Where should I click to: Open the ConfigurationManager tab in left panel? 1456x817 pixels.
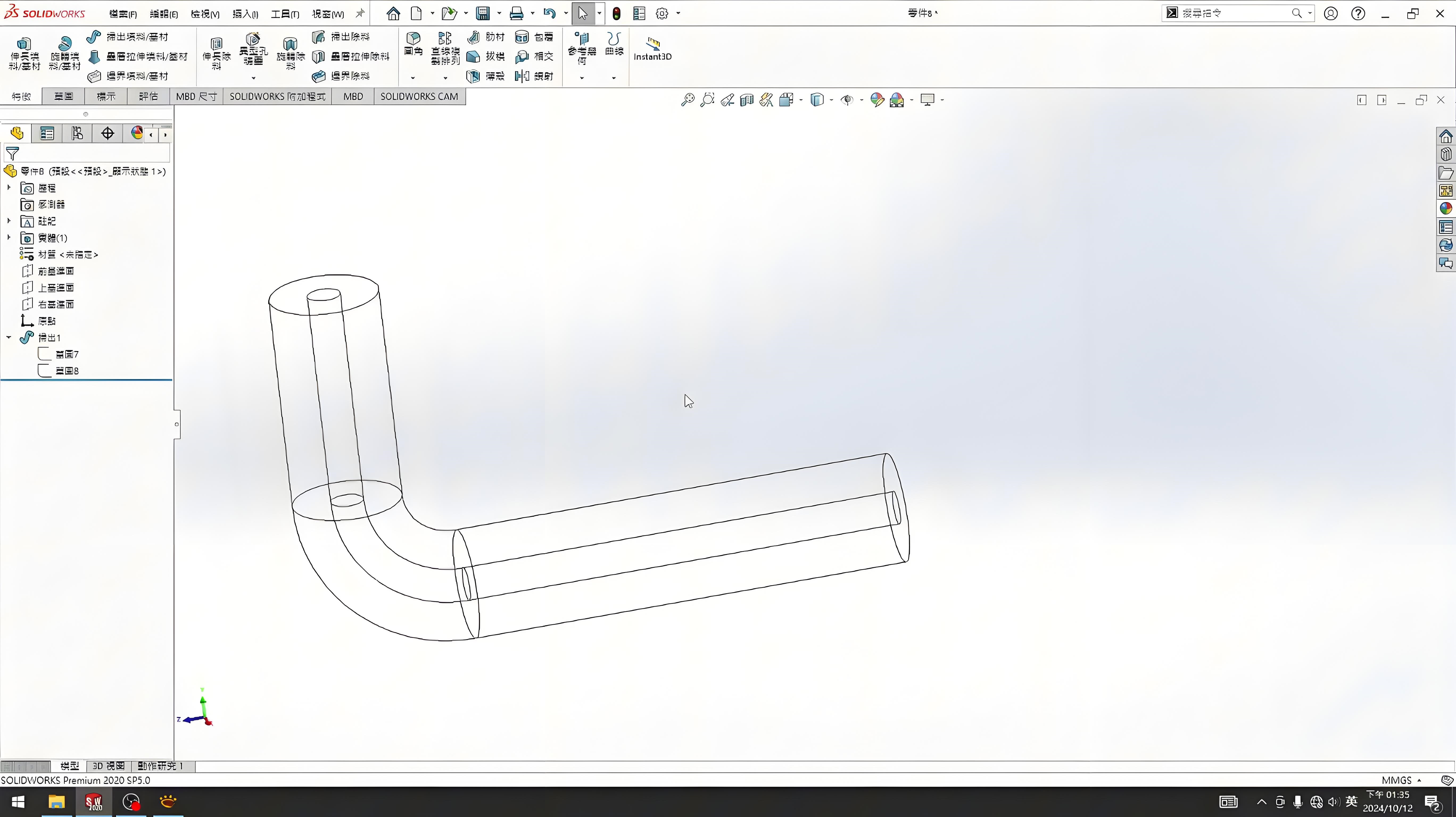(77, 133)
